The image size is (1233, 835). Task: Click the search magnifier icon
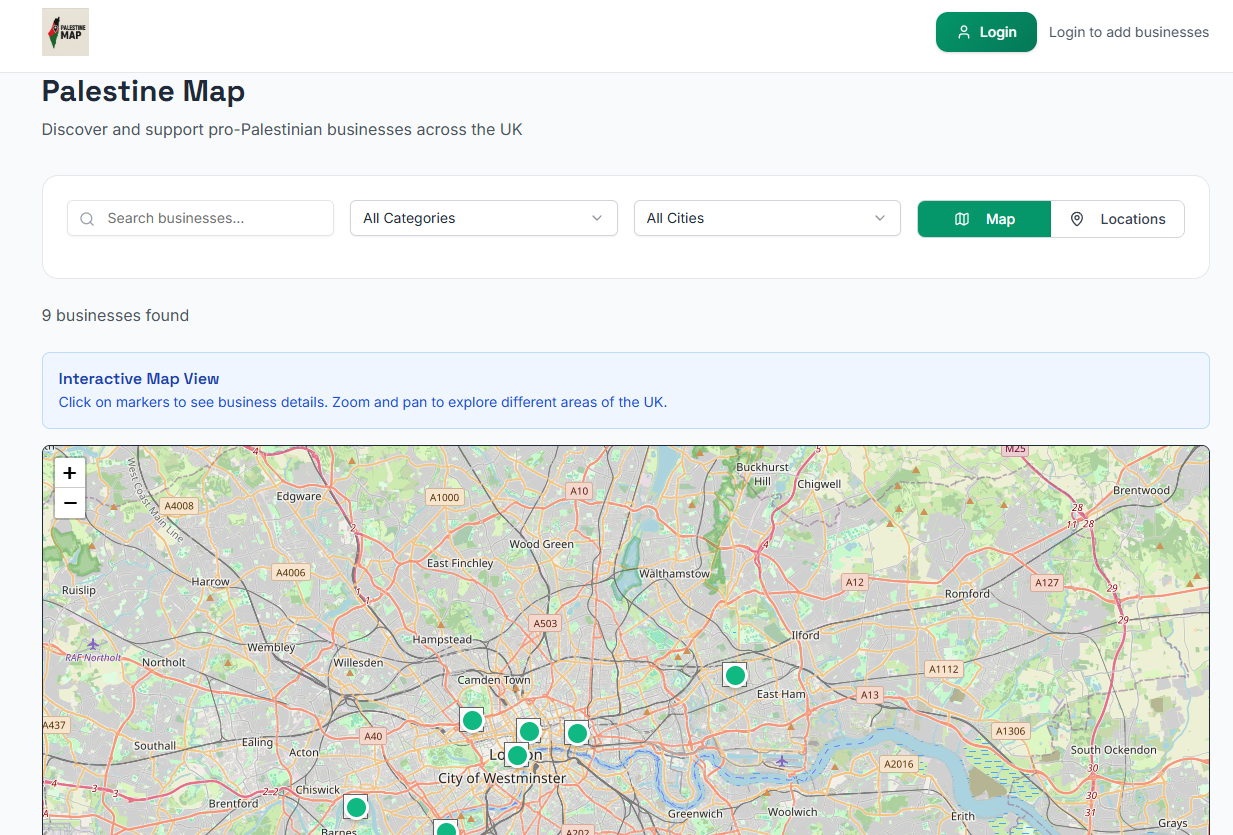[x=87, y=219]
